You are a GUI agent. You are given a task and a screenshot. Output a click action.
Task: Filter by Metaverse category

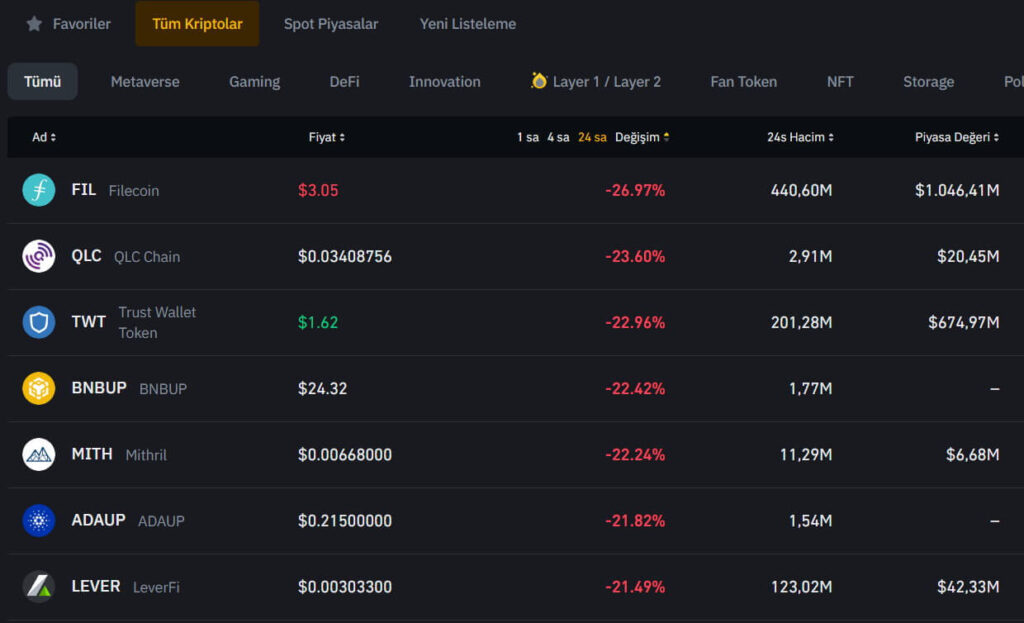pos(145,82)
